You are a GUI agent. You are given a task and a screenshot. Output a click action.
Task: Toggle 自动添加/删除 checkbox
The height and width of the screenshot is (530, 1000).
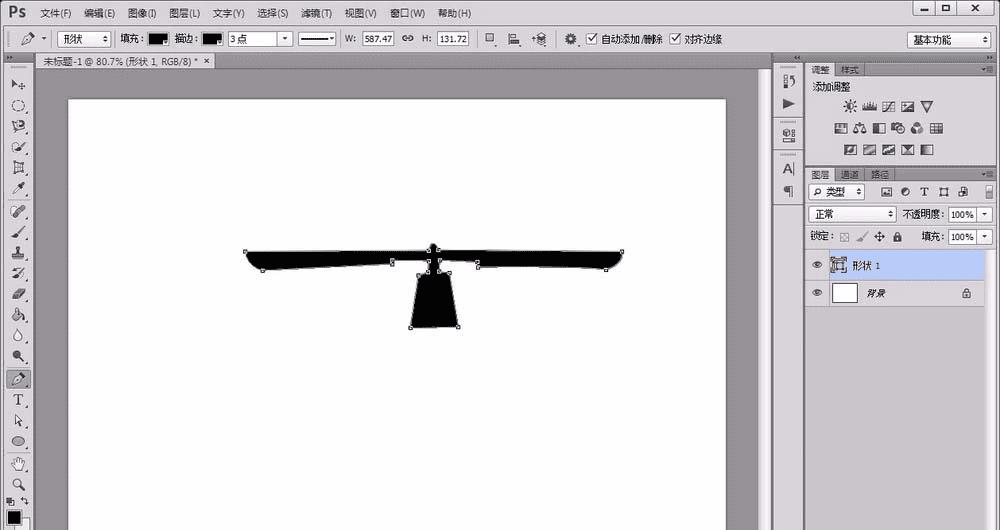tap(591, 39)
